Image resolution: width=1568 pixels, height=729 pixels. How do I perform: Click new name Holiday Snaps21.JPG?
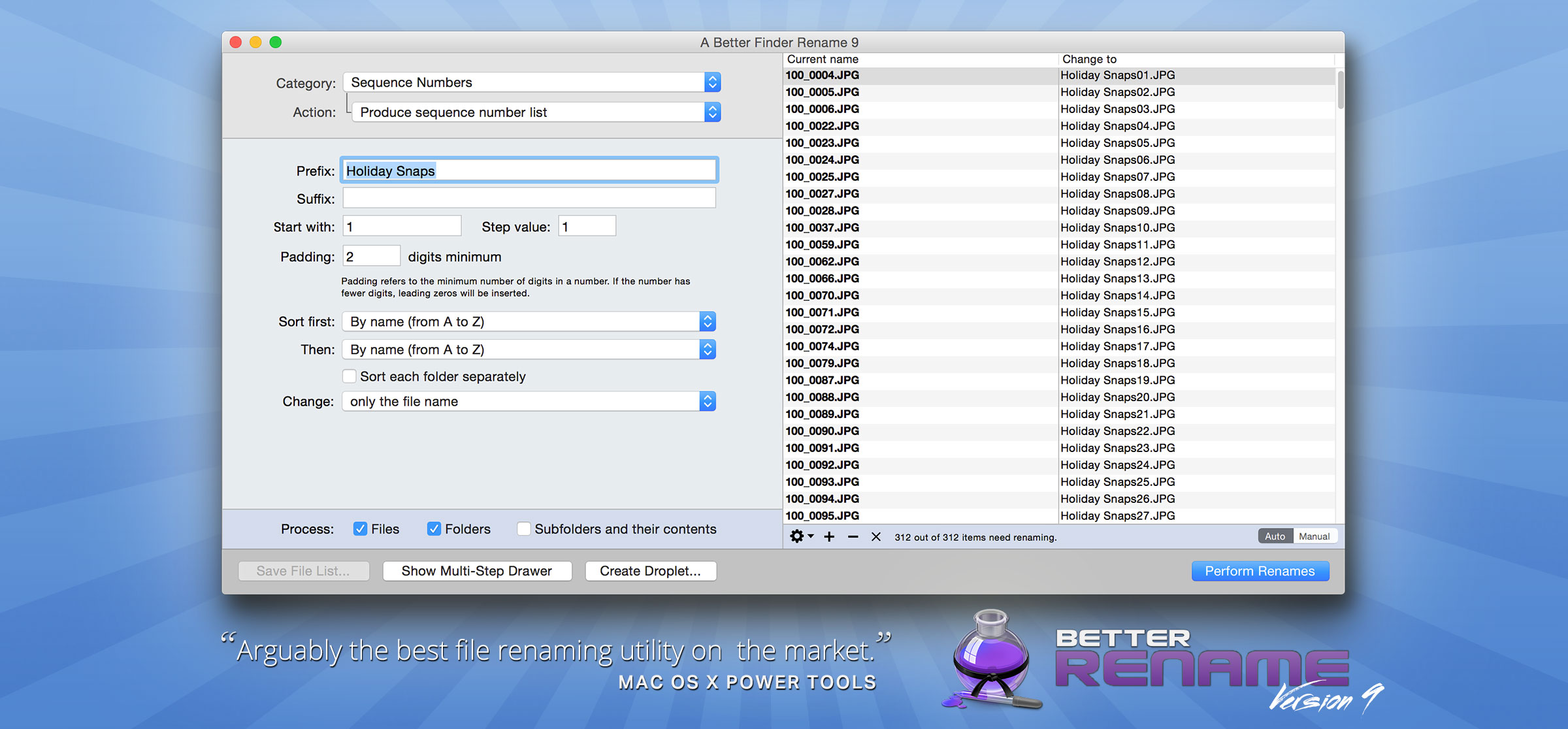[x=1118, y=414]
